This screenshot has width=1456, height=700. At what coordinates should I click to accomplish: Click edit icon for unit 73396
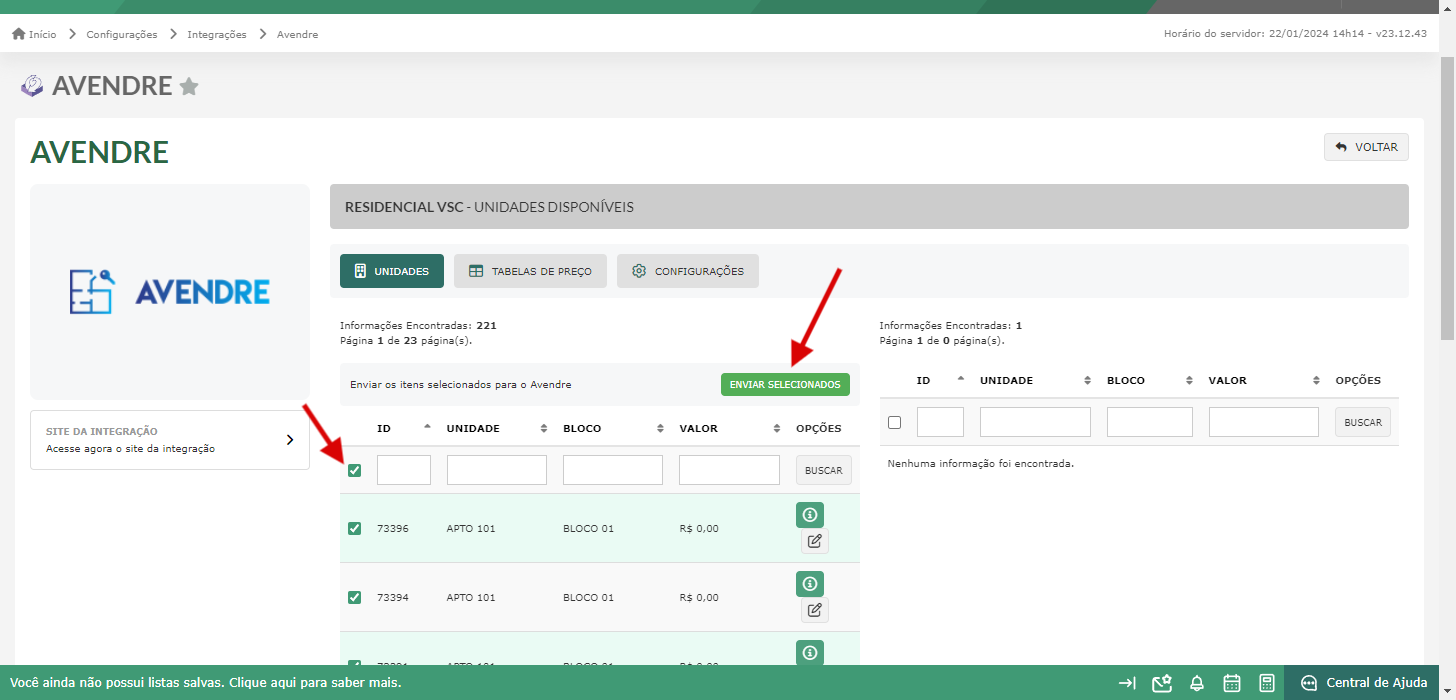[815, 541]
